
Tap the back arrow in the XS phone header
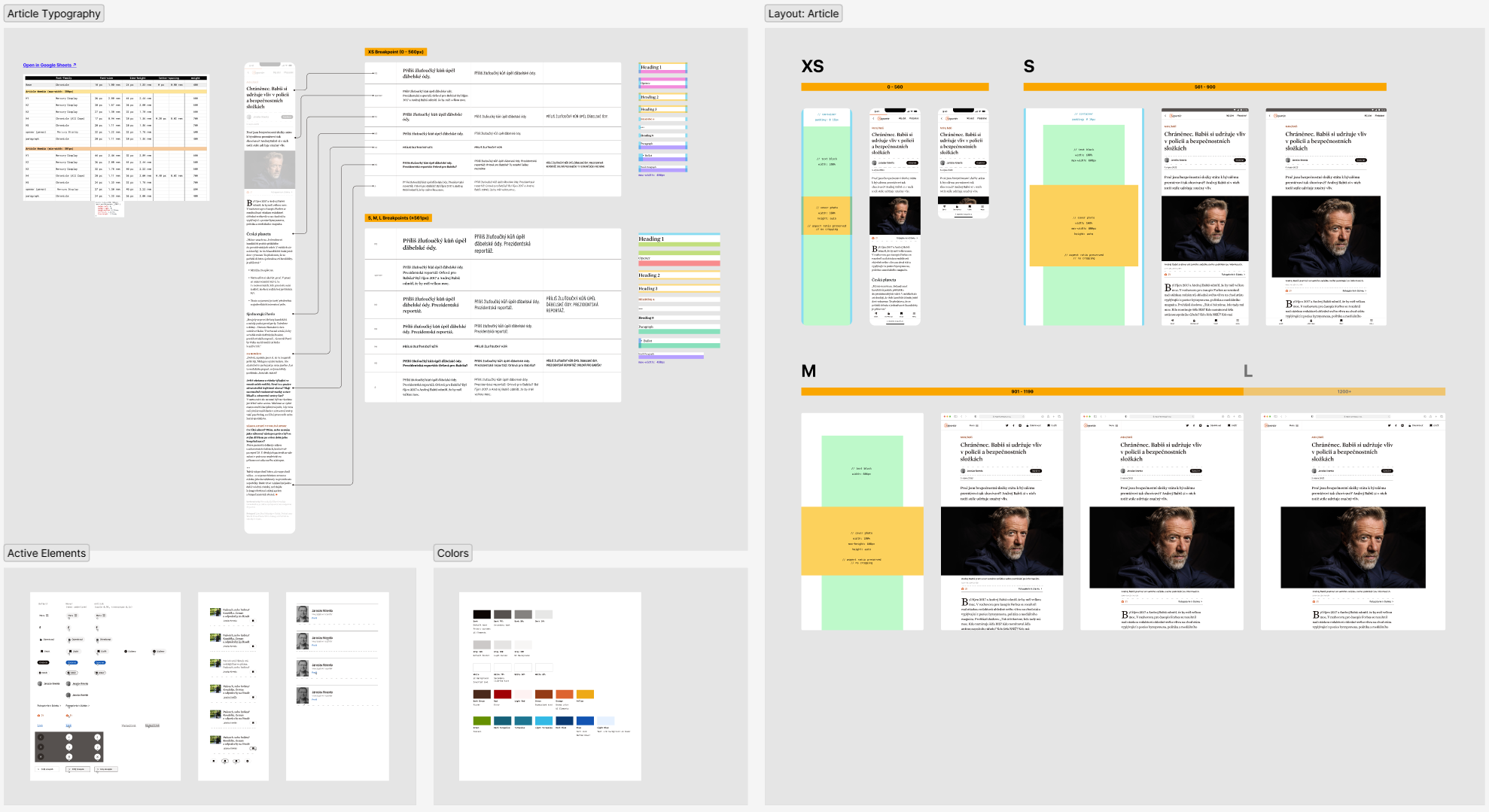(x=872, y=118)
